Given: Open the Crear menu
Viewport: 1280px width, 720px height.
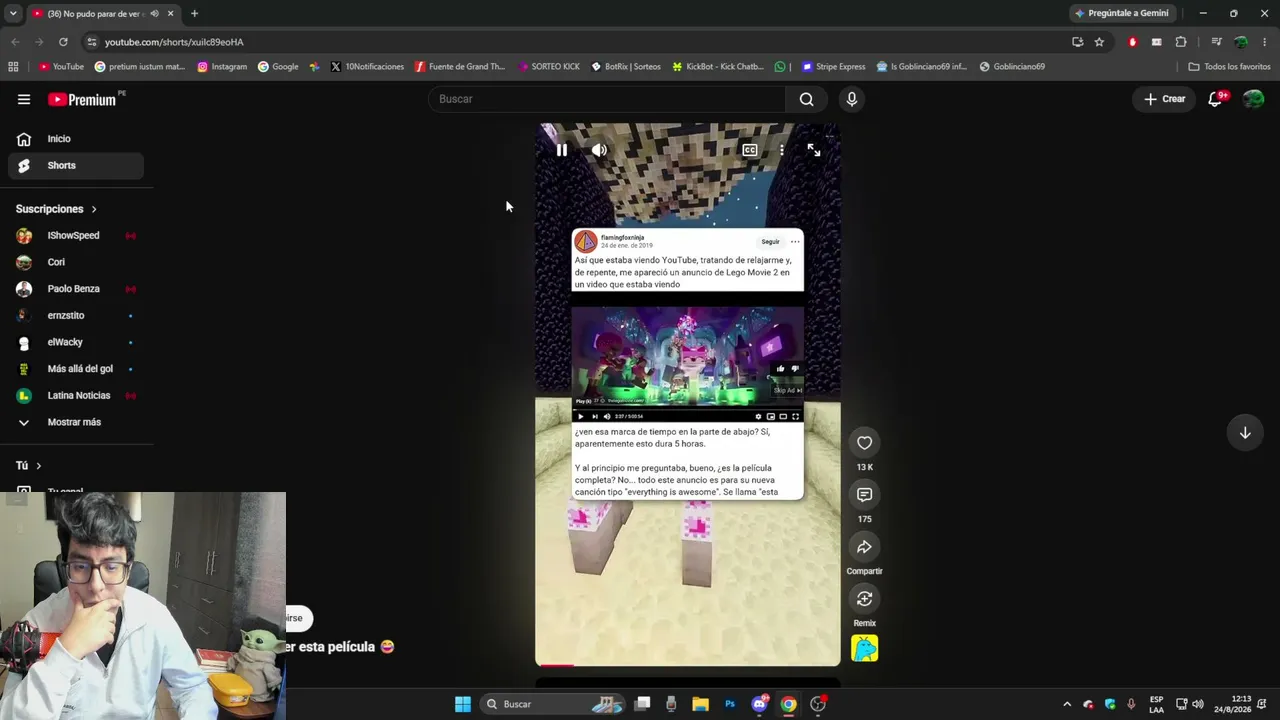Looking at the screenshot, I should pyautogui.click(x=1165, y=99).
